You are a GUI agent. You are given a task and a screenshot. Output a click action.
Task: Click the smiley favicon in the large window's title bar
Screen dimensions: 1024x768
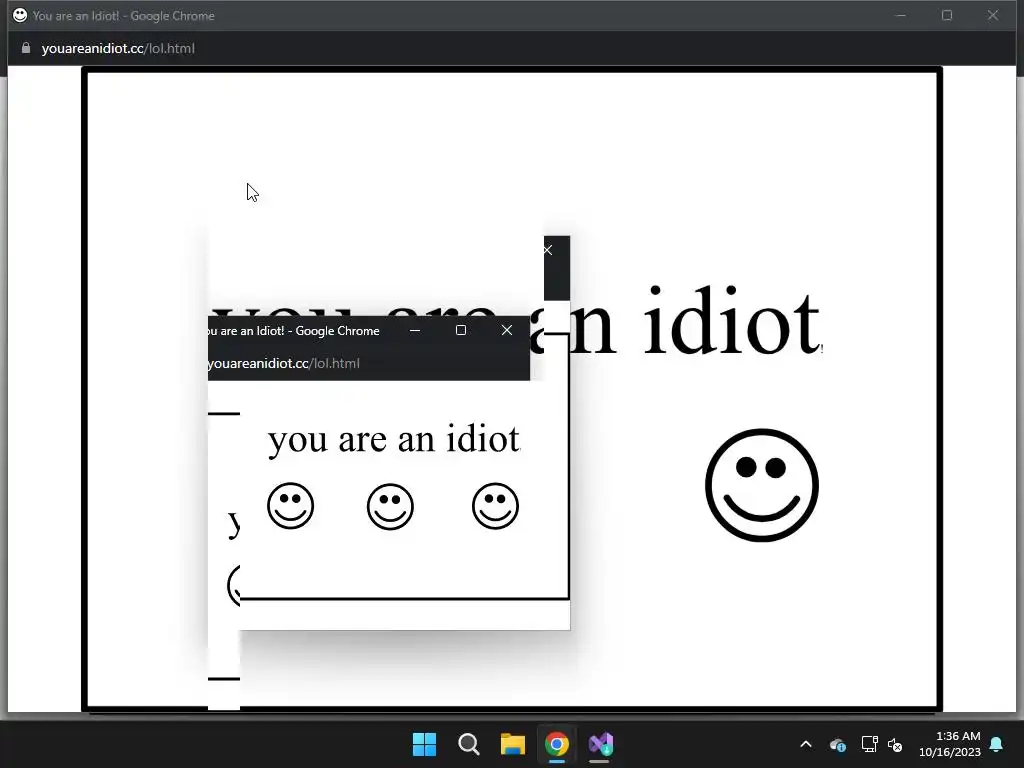[20, 15]
